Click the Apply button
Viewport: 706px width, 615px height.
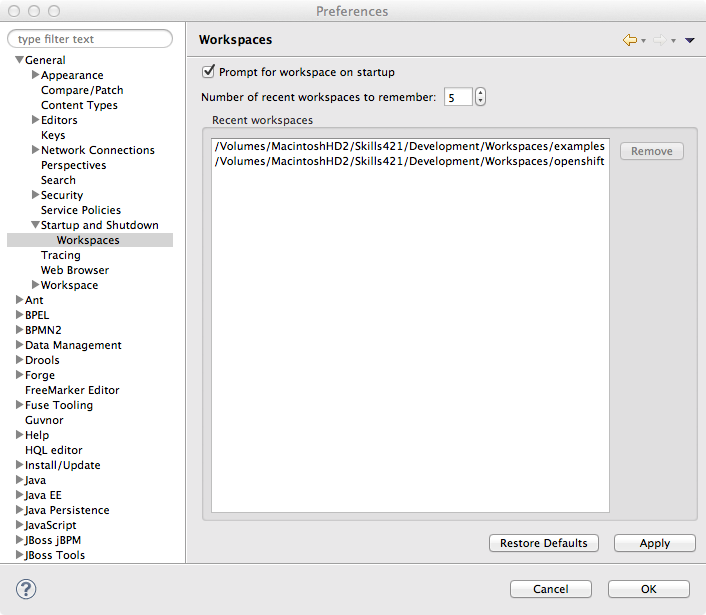tap(654, 543)
